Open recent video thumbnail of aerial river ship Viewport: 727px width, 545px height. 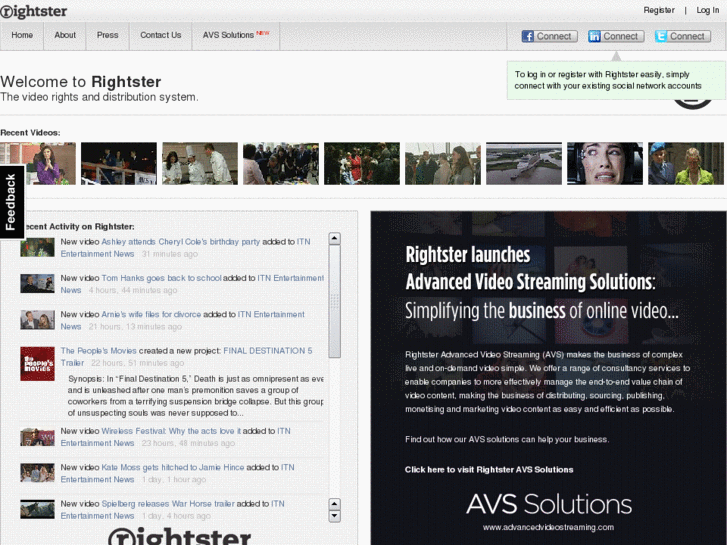click(x=523, y=163)
